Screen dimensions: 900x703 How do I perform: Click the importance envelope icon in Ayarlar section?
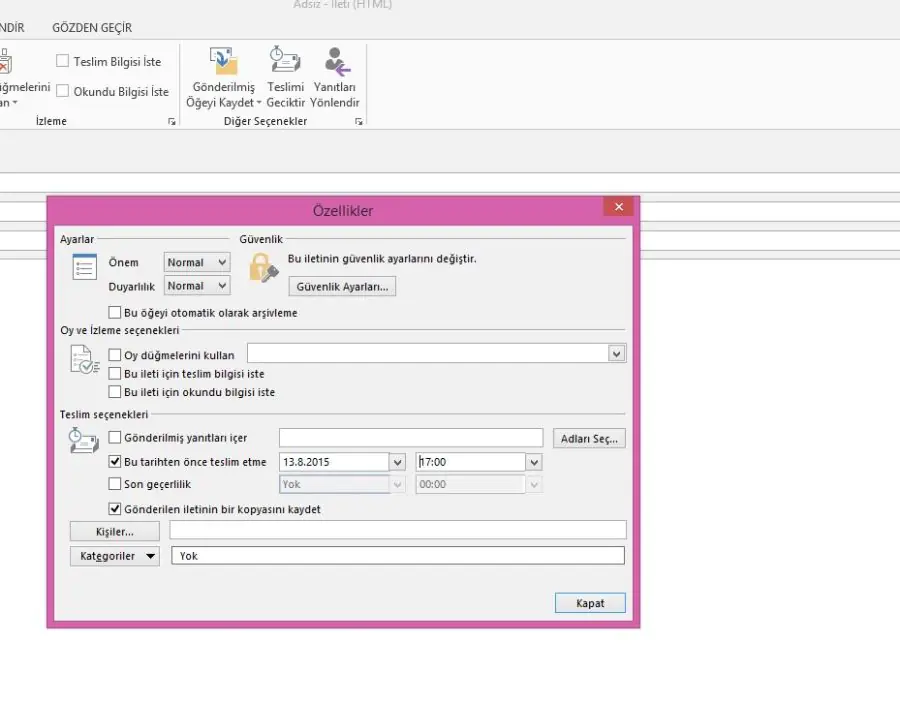[82, 265]
